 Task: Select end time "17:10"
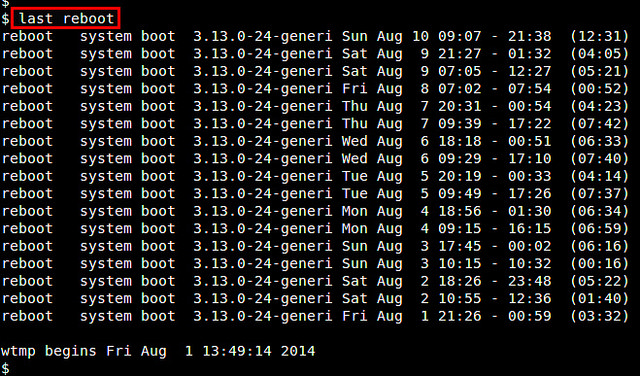530,159
